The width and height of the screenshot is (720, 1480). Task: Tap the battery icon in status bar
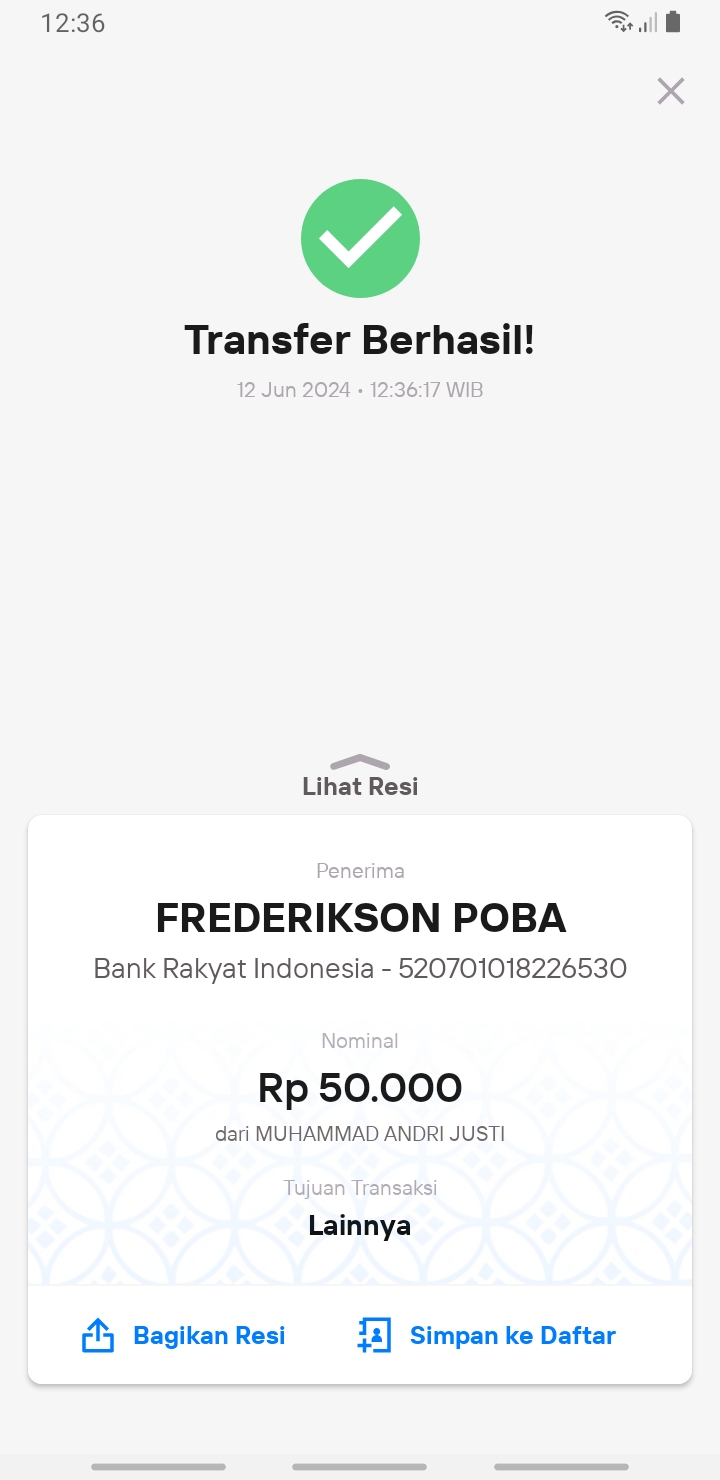point(673,22)
